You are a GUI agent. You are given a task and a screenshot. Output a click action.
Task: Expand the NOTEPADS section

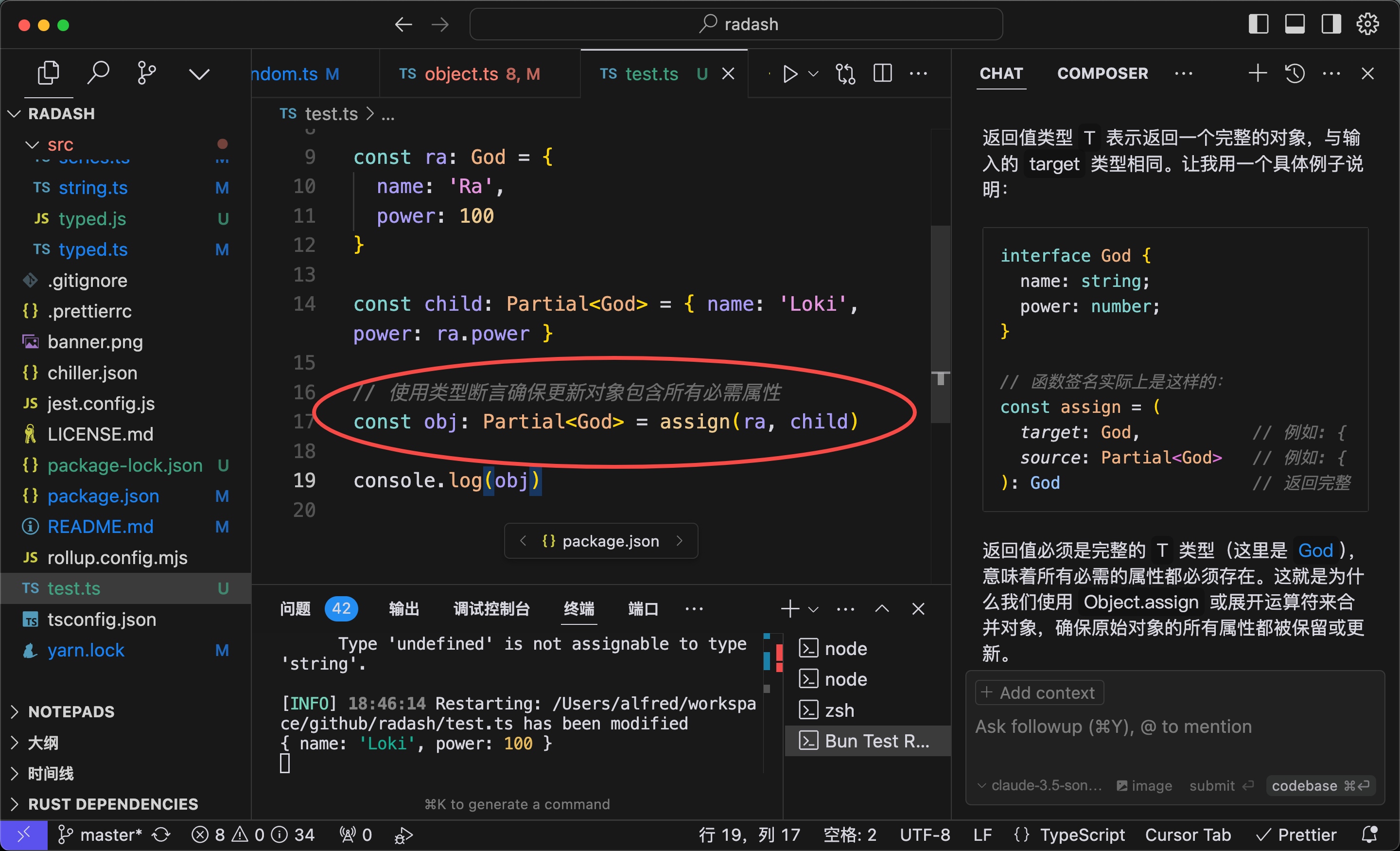[71, 711]
